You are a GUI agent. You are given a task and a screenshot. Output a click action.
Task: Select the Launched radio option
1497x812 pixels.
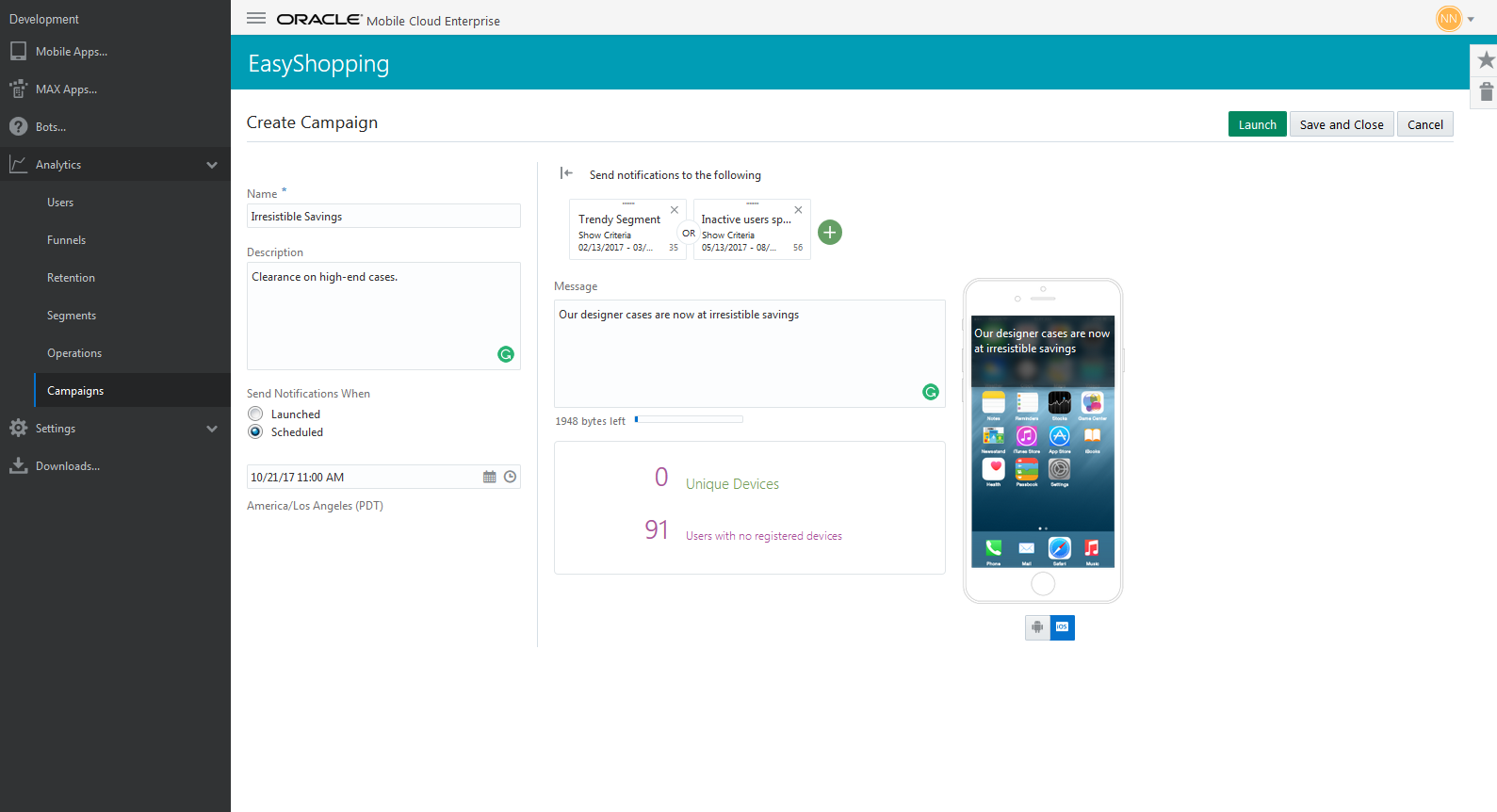coord(255,414)
